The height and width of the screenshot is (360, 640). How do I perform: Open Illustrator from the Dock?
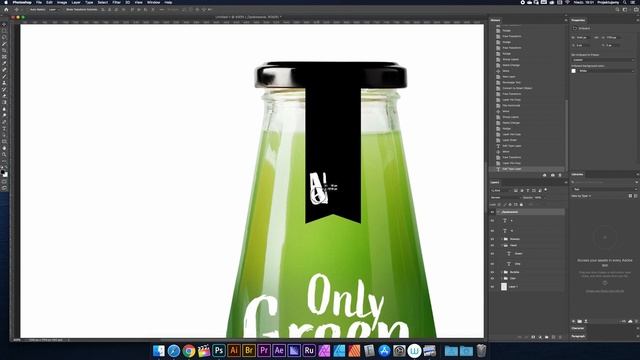click(234, 350)
